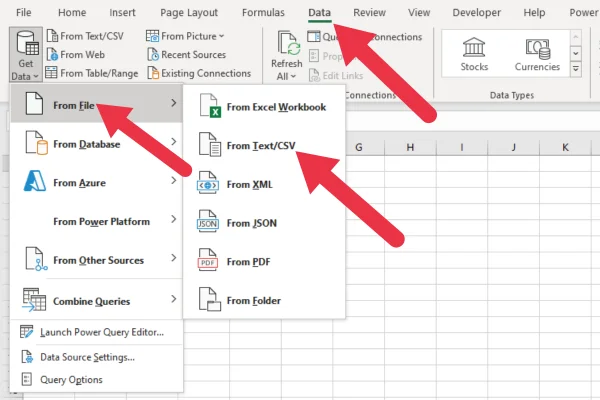The width and height of the screenshot is (600, 400).
Task: Click the Refresh All icon
Action: [289, 43]
